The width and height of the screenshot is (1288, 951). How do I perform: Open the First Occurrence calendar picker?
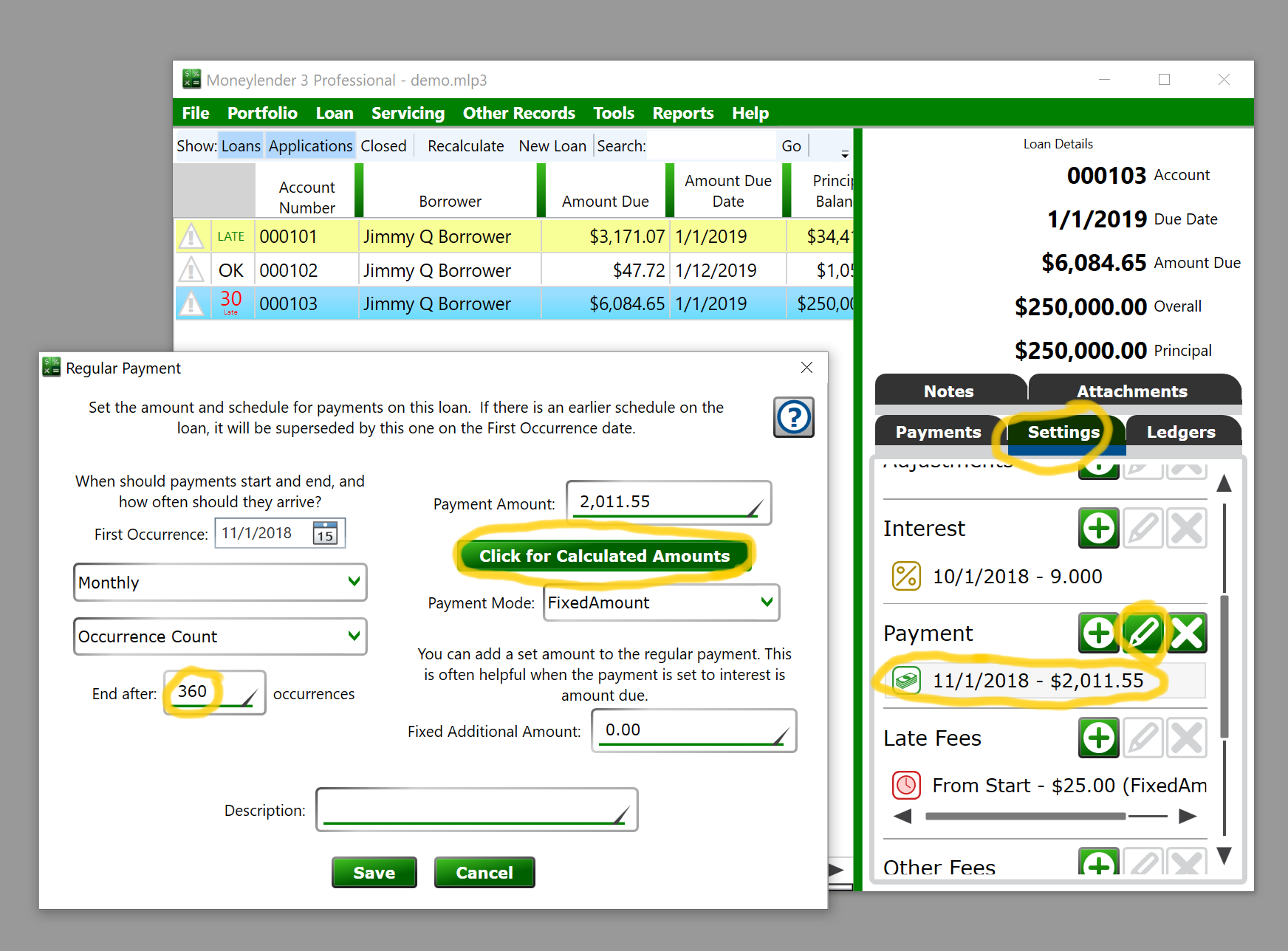[x=325, y=533]
